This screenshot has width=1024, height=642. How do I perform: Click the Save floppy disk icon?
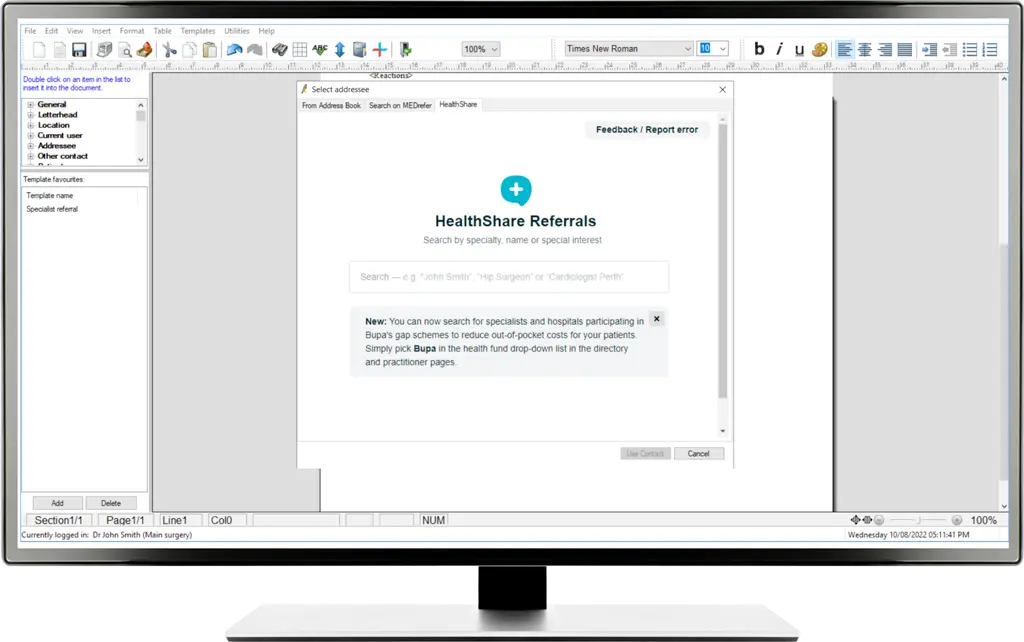click(x=78, y=49)
